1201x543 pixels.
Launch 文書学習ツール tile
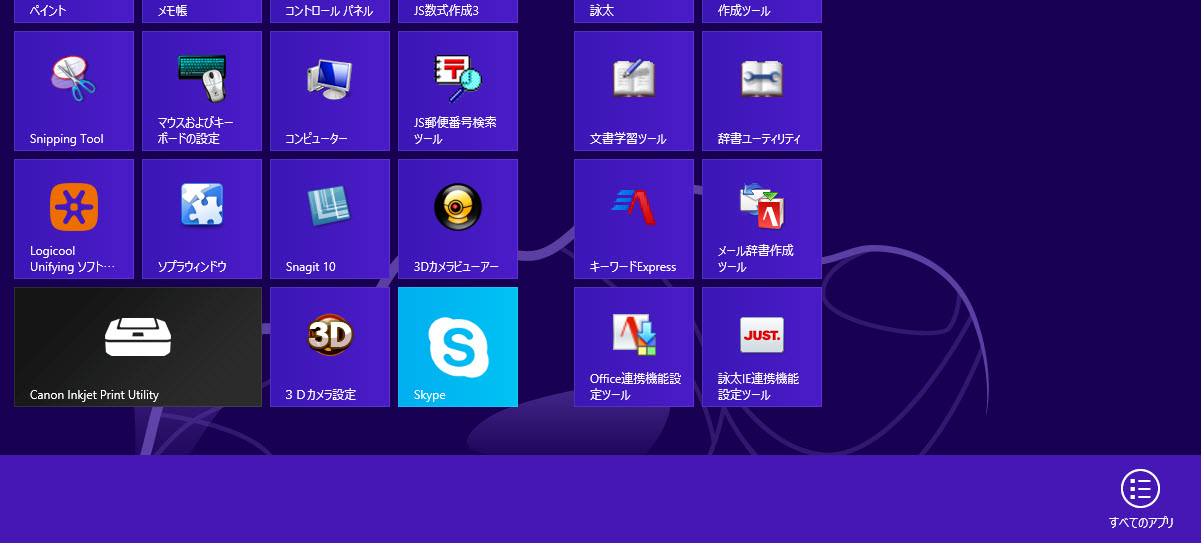634,91
